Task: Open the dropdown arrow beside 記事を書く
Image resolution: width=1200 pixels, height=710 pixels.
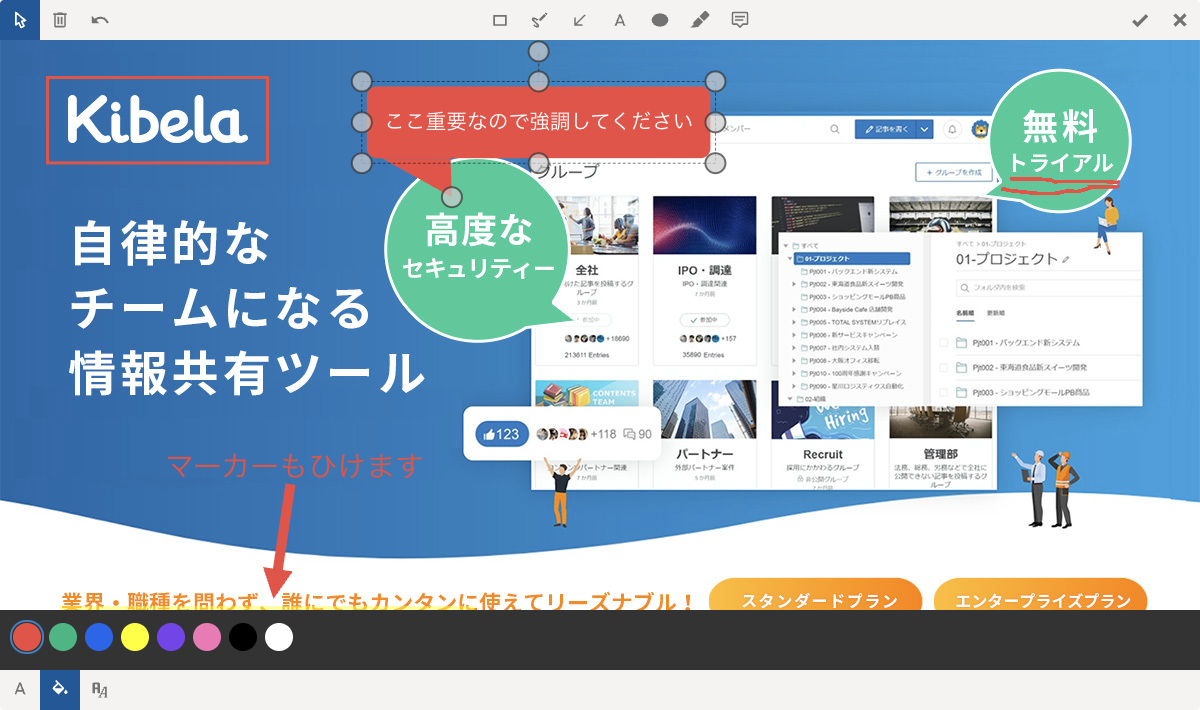Action: [x=925, y=129]
